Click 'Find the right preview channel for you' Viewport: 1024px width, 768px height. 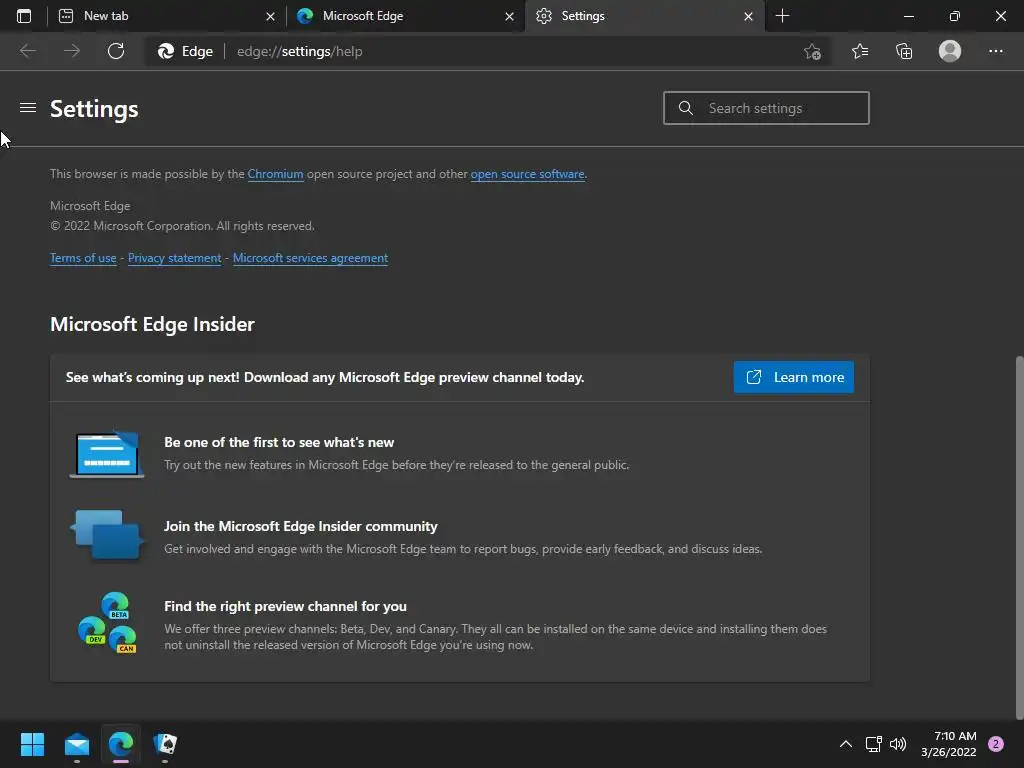pos(285,606)
